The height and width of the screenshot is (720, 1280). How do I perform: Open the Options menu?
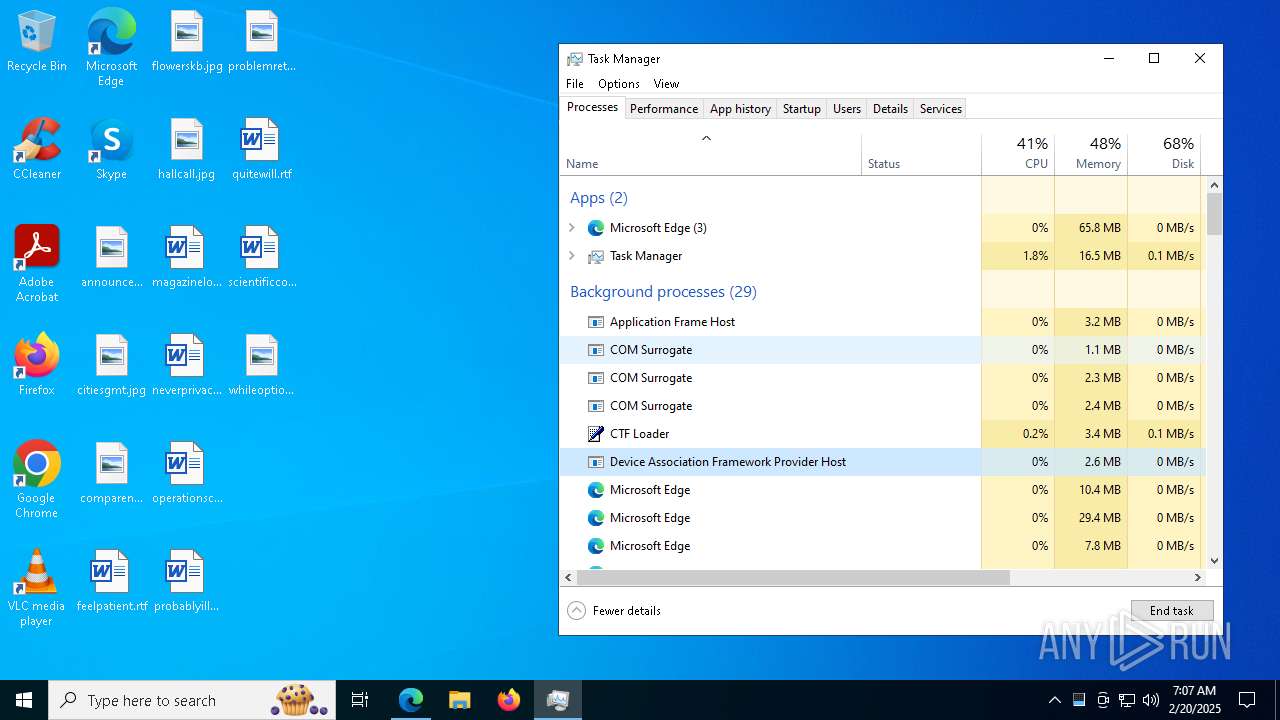(619, 84)
